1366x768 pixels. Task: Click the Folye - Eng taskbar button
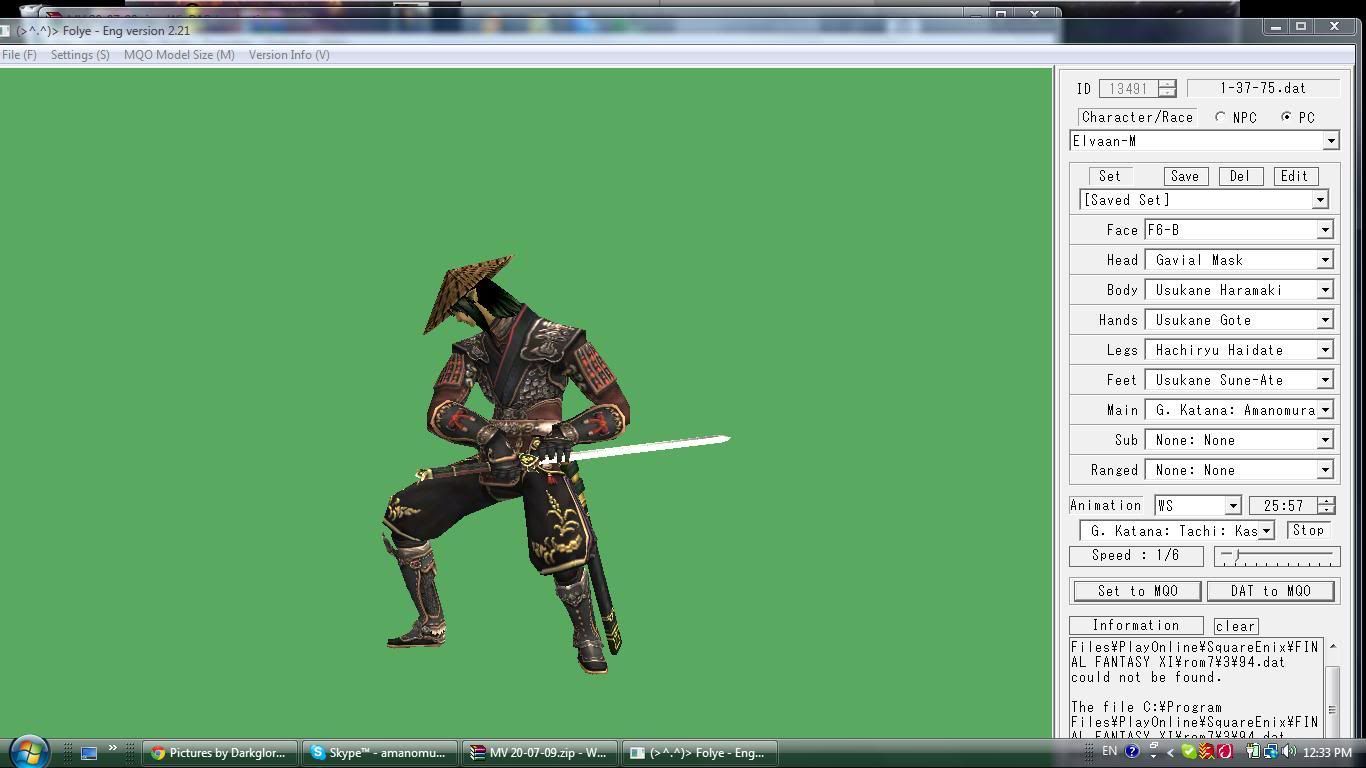click(699, 752)
